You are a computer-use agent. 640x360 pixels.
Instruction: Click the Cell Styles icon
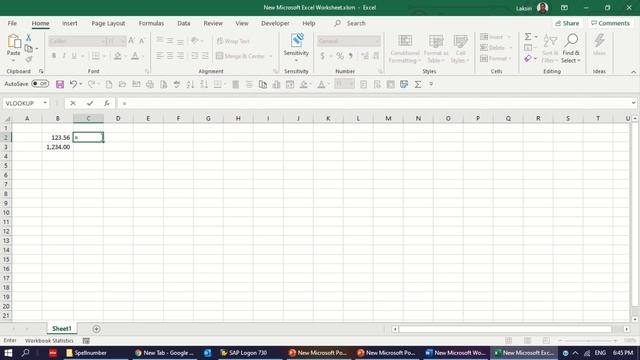tap(460, 41)
